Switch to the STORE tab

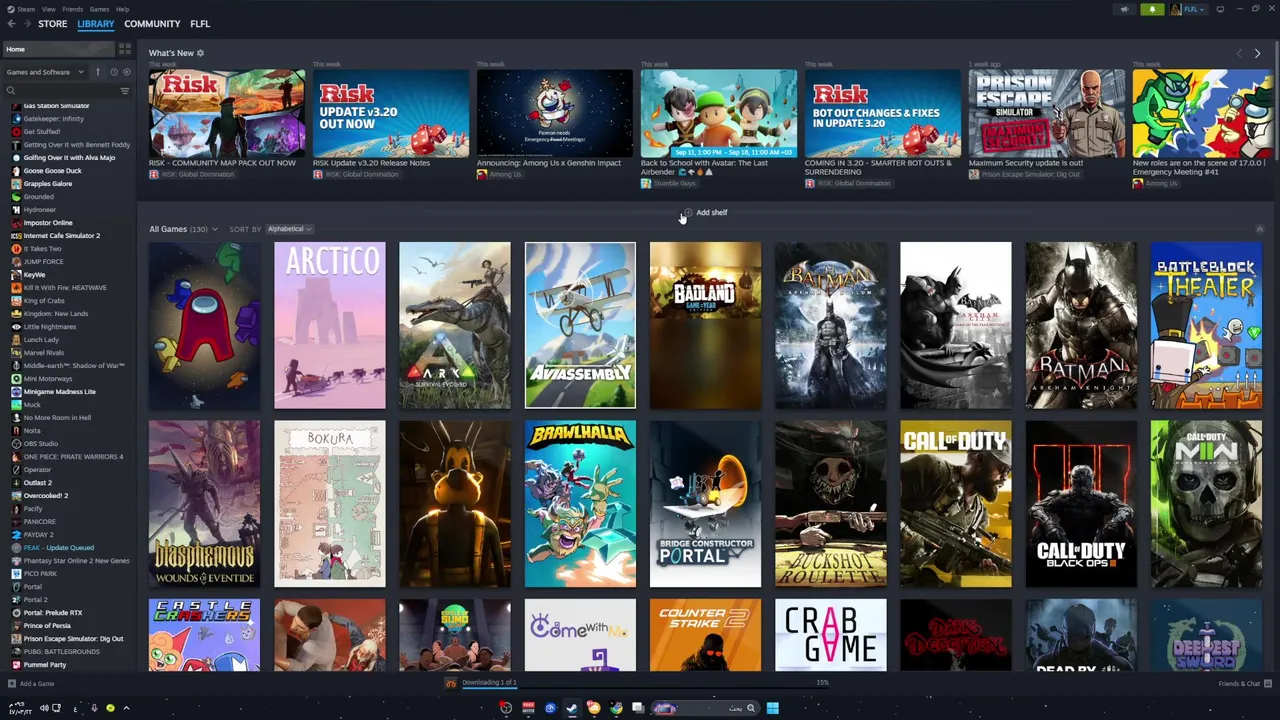[x=53, y=24]
